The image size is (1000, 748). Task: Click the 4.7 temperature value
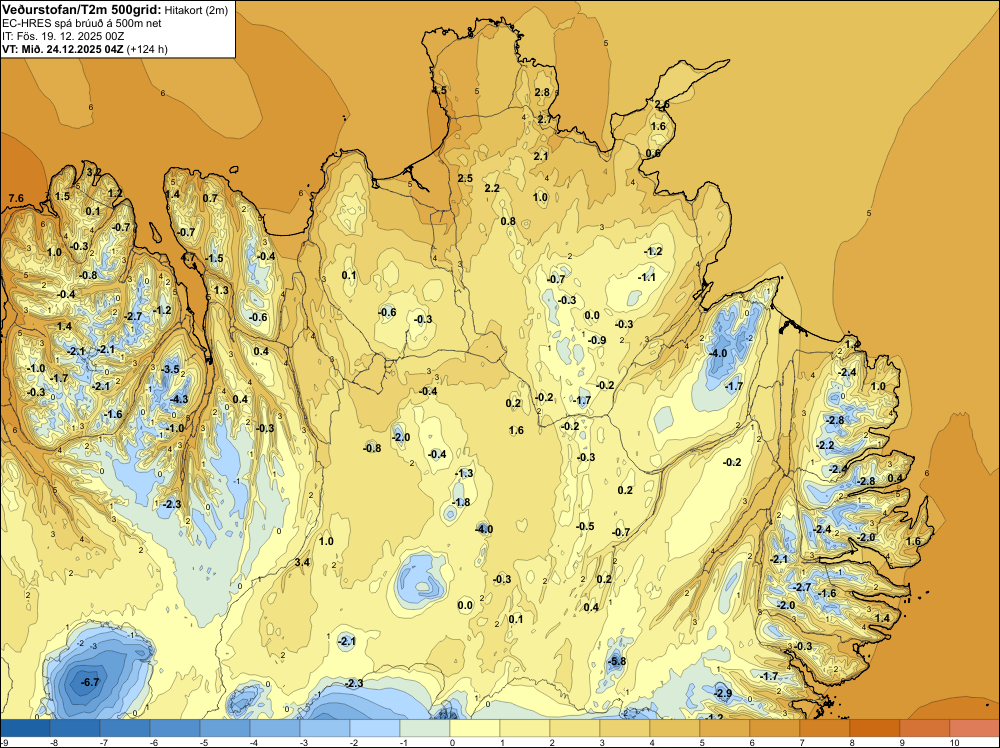(189, 258)
